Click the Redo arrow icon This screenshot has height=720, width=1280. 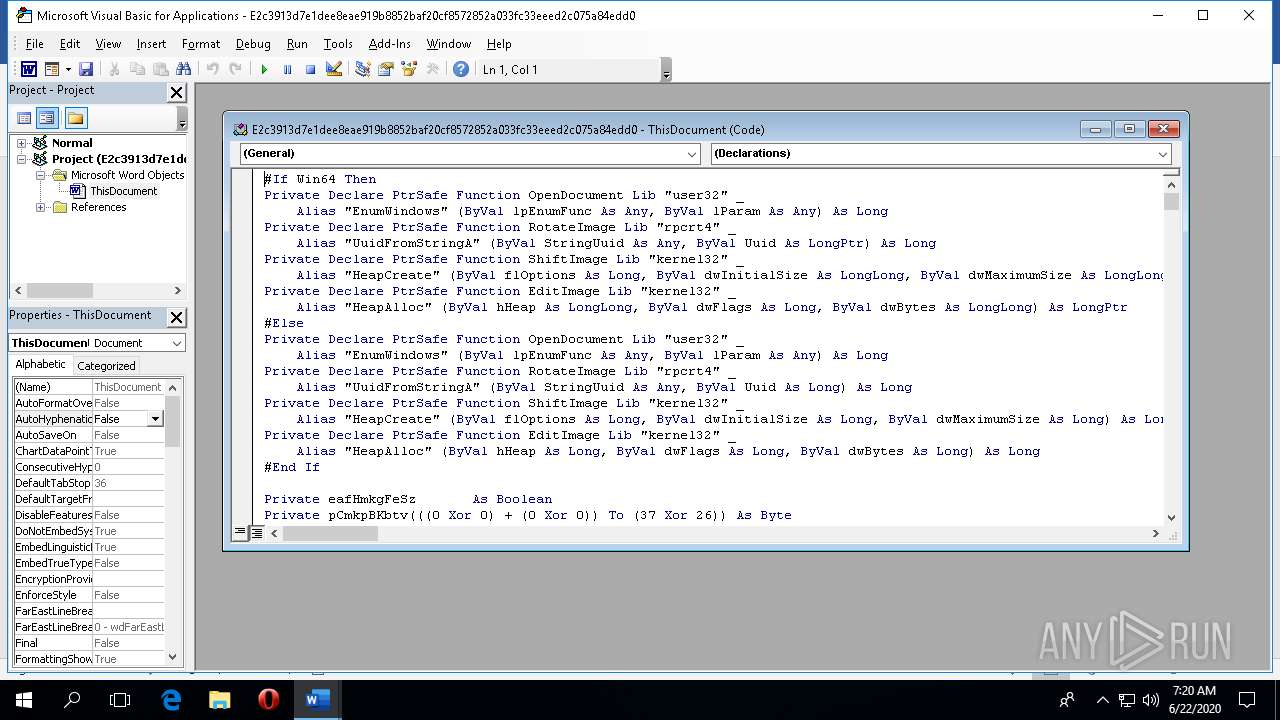(x=235, y=69)
